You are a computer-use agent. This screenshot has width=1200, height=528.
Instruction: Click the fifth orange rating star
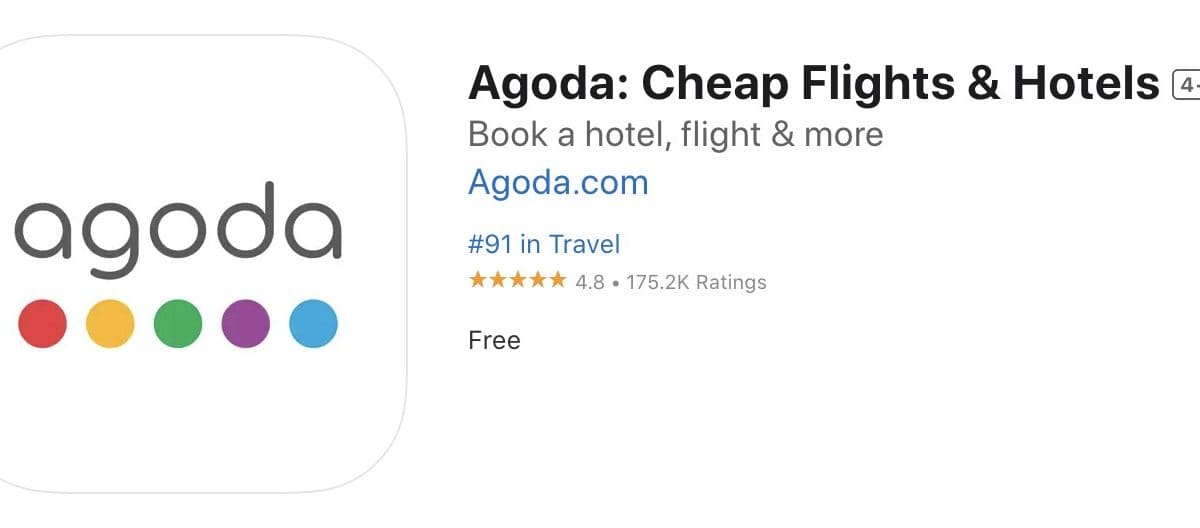click(557, 281)
